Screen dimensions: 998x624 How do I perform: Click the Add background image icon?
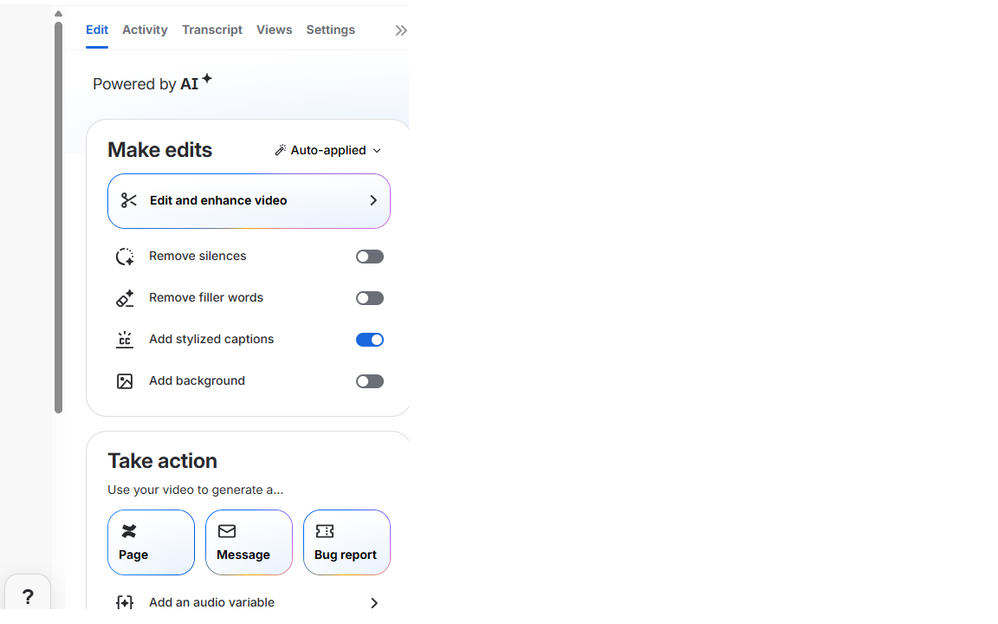[x=125, y=381]
